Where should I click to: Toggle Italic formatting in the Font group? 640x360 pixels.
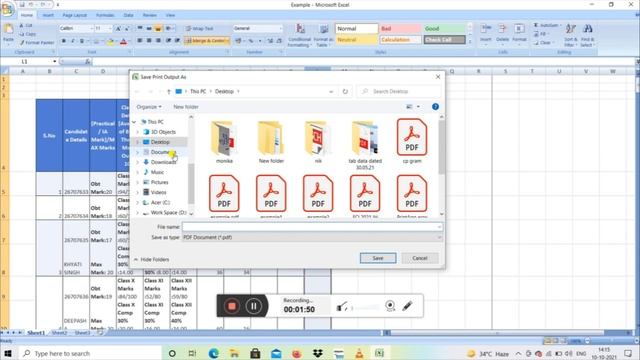click(x=73, y=41)
